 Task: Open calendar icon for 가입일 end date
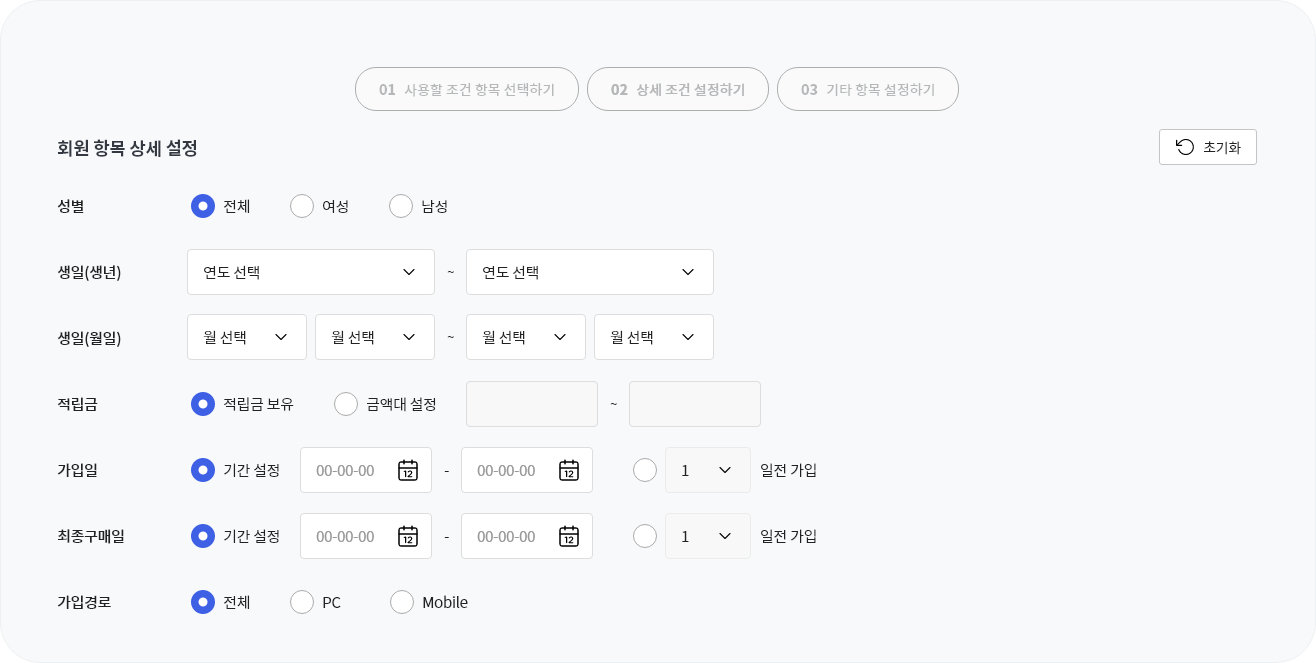point(568,470)
